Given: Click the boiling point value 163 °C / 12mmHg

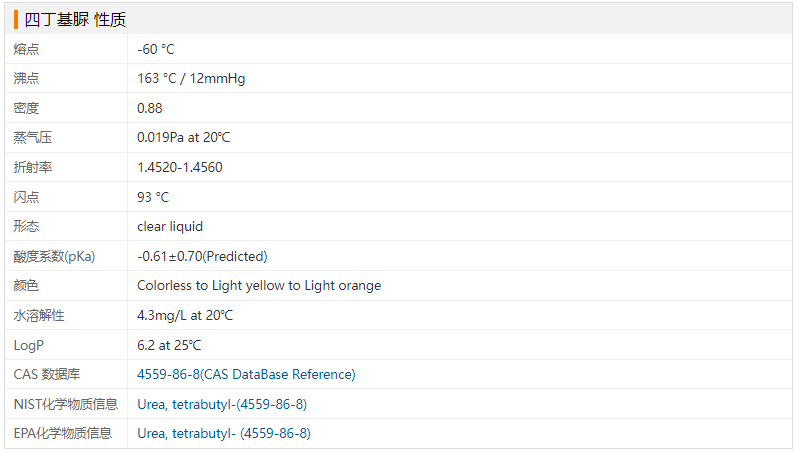Looking at the screenshot, I should click(x=191, y=78).
